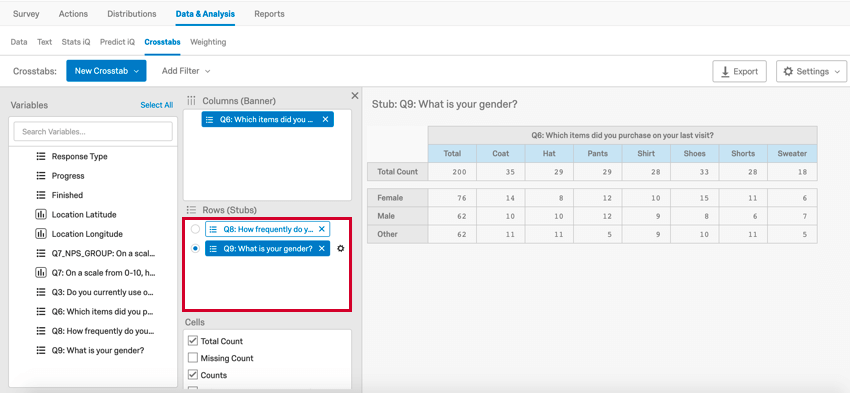Click the Hat column header
This screenshot has width=850, height=393.
549,153
